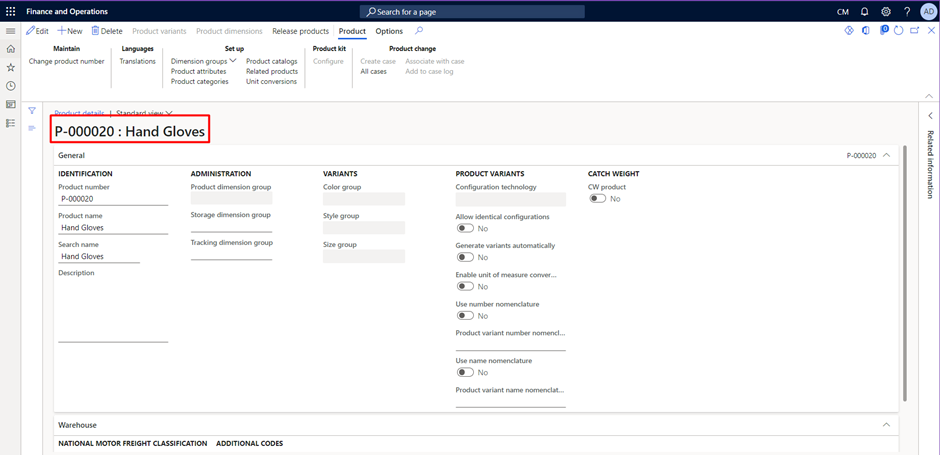Image resolution: width=940 pixels, height=455 pixels.
Task: Click the attachments icon with badge
Action: click(884, 30)
